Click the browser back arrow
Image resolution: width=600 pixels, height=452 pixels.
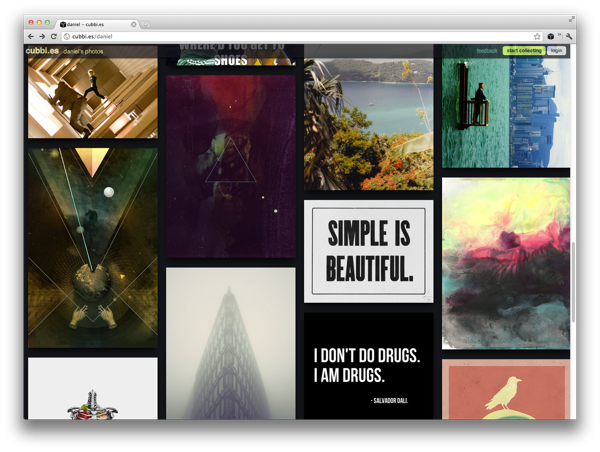pyautogui.click(x=30, y=36)
